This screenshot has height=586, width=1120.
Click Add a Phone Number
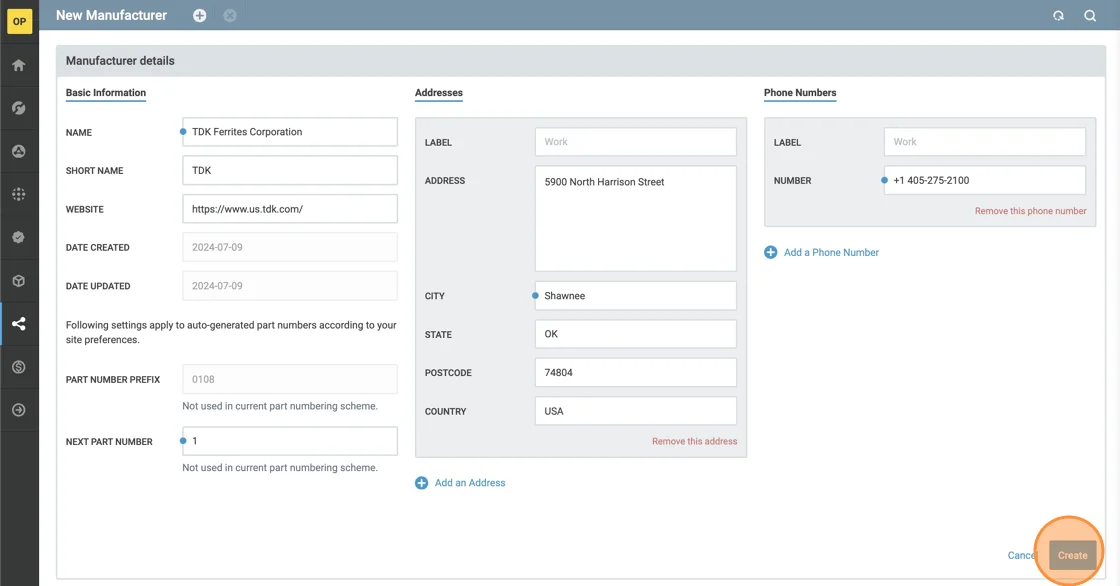pyautogui.click(x=830, y=253)
